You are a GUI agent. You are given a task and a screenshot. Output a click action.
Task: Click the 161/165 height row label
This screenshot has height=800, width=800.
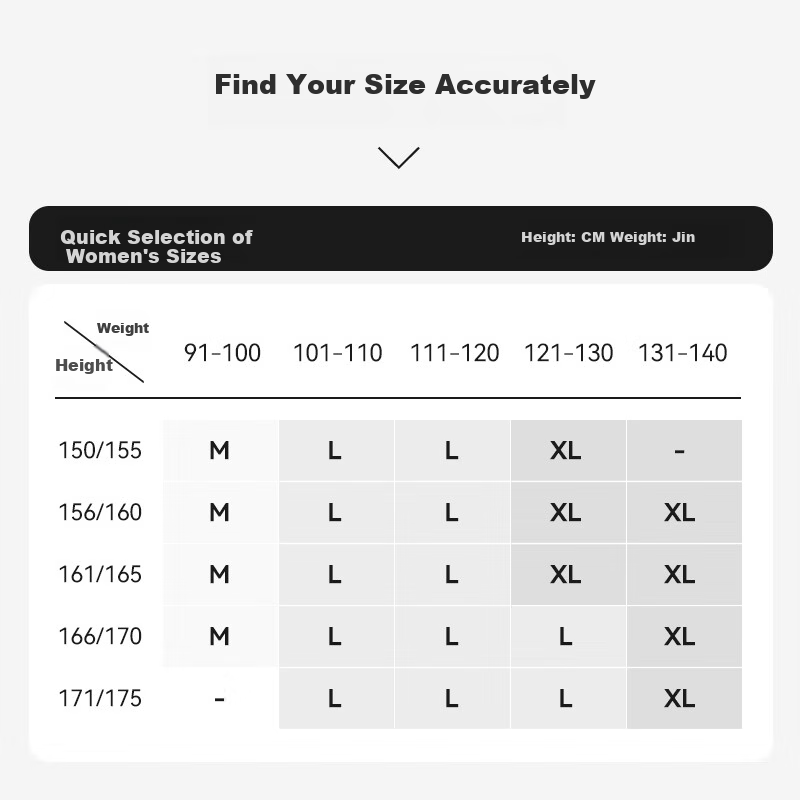click(100, 574)
